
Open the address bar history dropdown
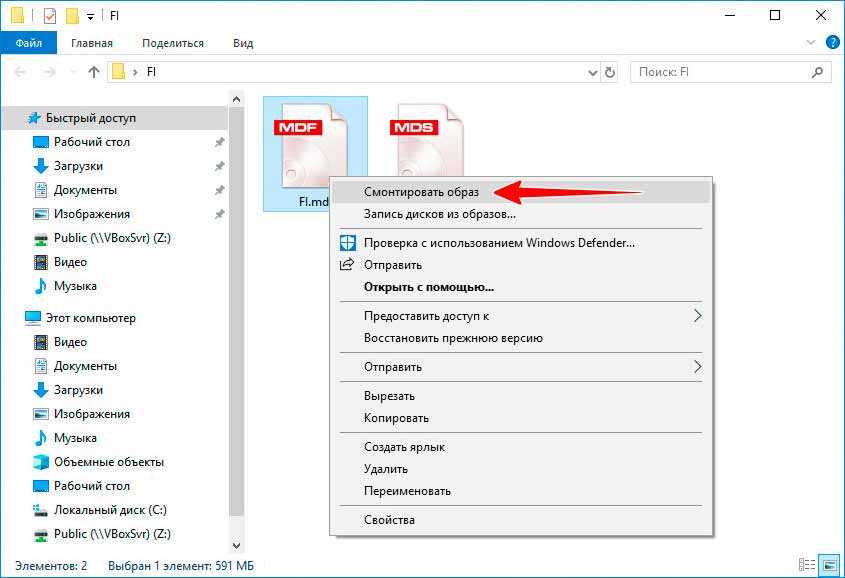click(x=589, y=72)
